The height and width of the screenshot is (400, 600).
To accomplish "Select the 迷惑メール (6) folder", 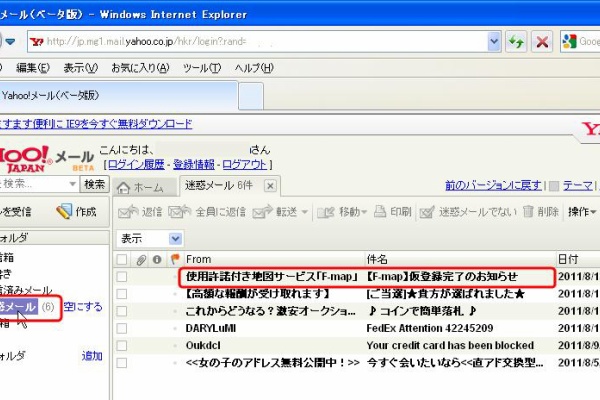I will tap(28, 307).
